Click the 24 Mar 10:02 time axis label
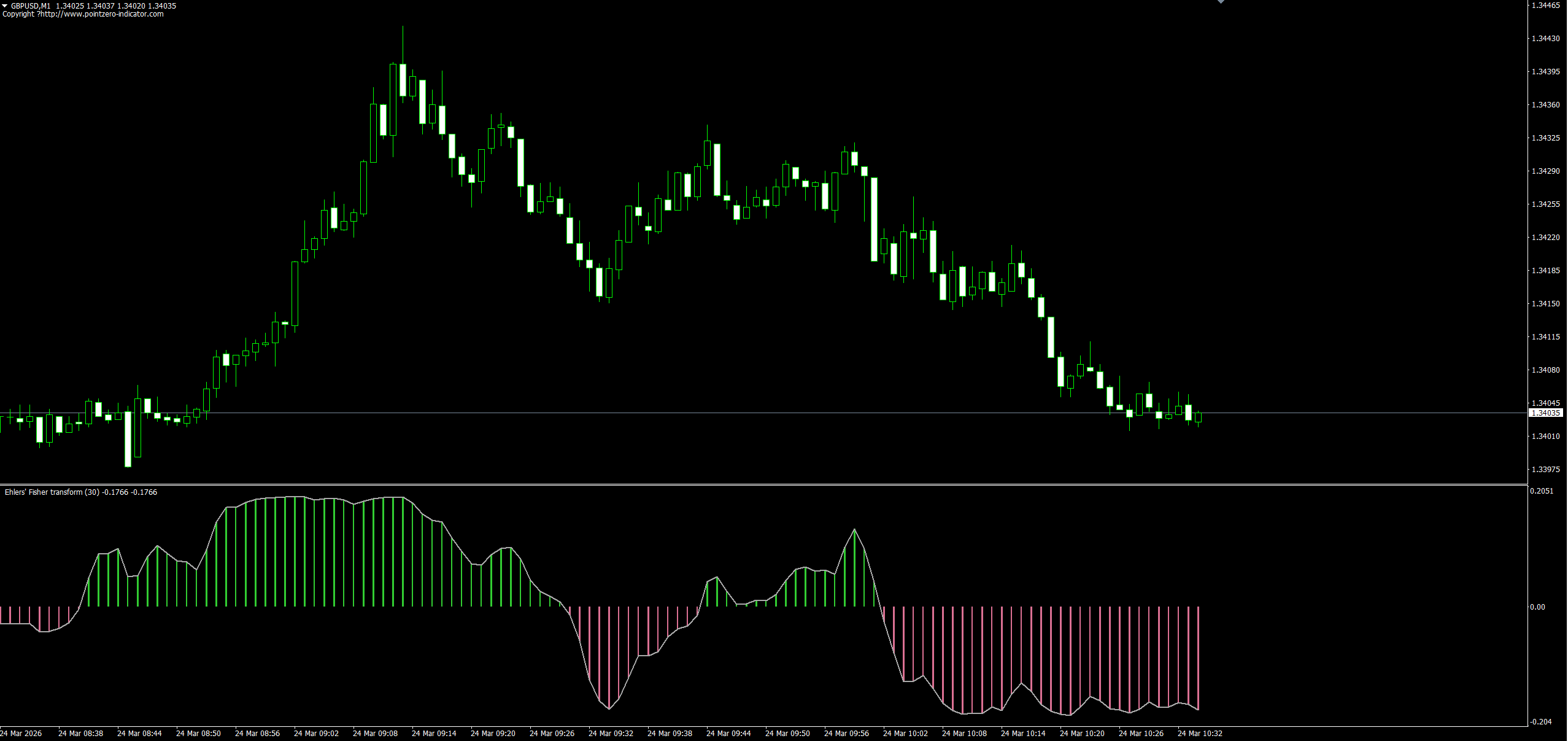The height and width of the screenshot is (741, 1568). pos(905,733)
